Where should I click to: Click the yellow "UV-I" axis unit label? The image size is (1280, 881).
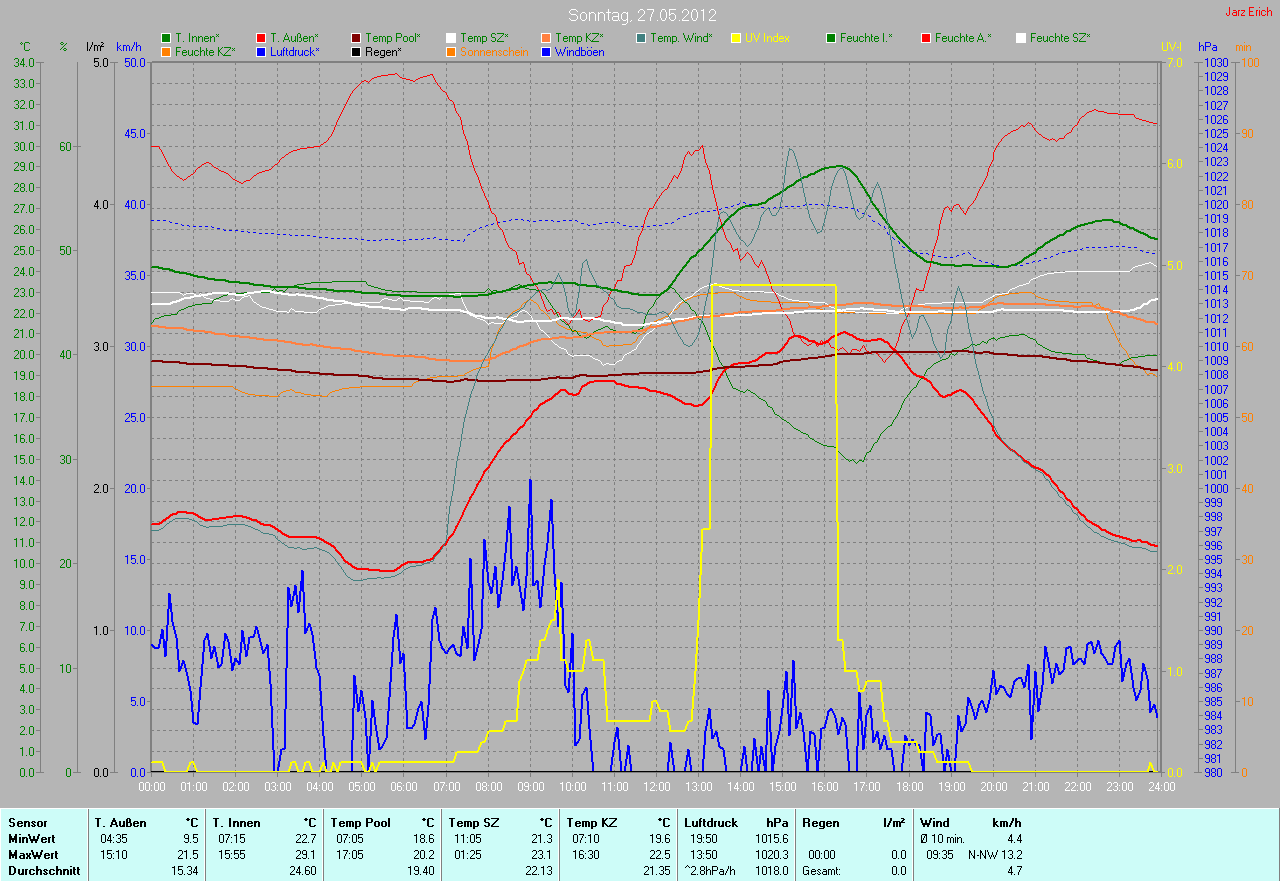[x=1171, y=47]
